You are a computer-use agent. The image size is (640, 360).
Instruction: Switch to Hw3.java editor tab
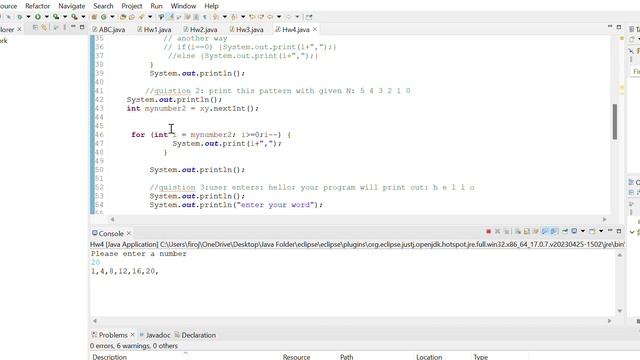(x=247, y=29)
